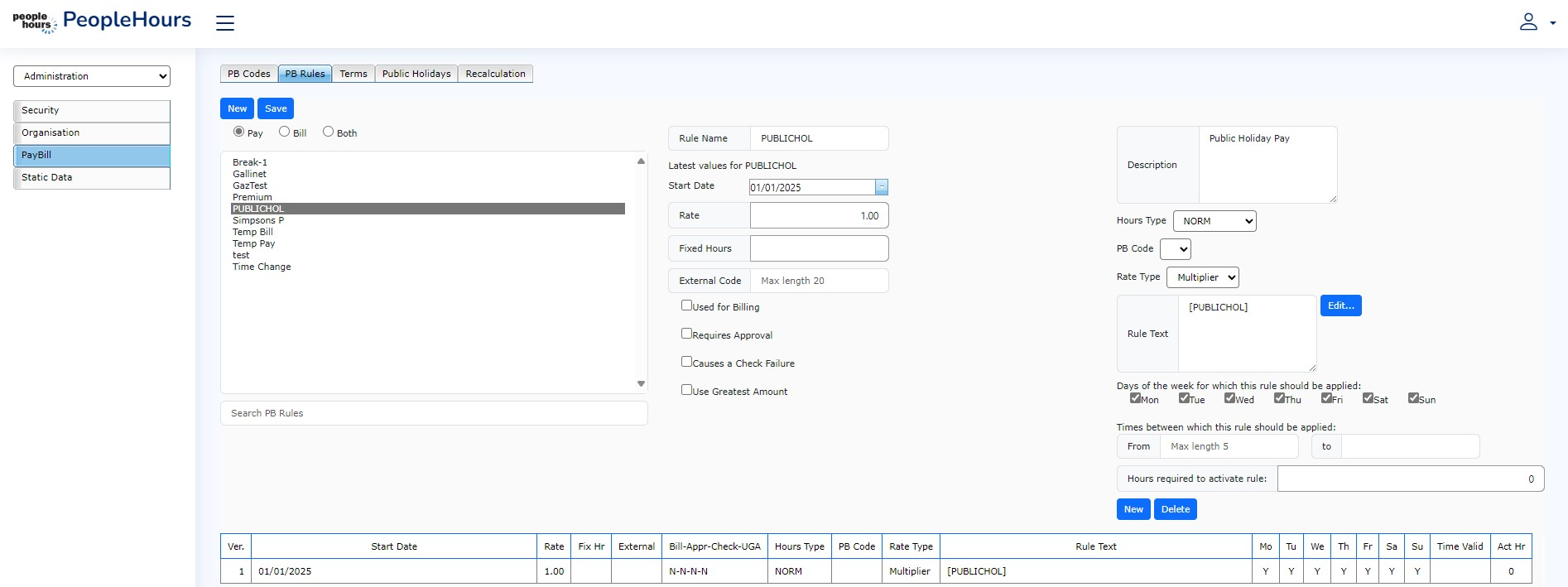Click the PeopleHours logo
Viewport: 1568px width, 587px height.
click(x=102, y=21)
